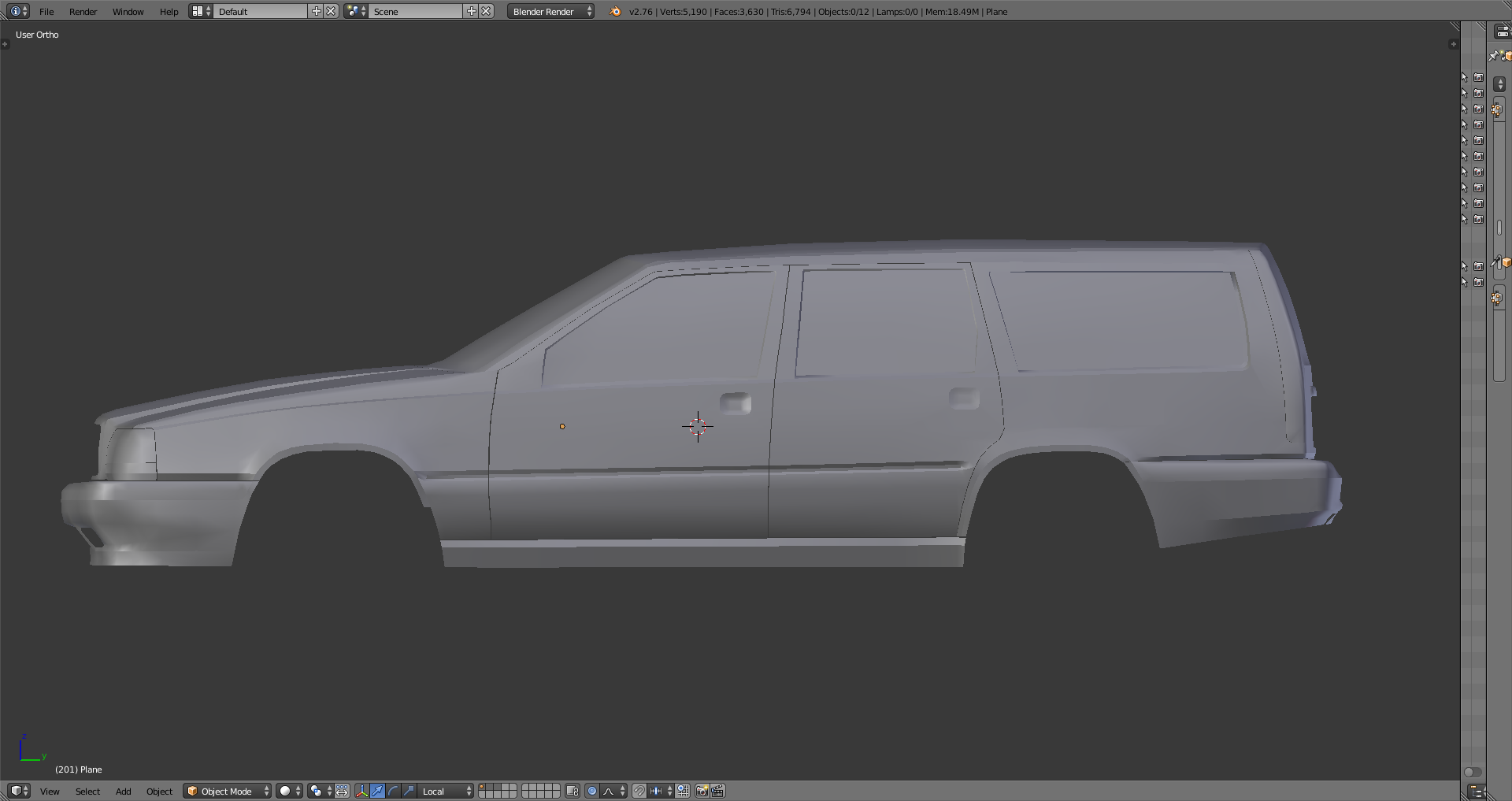Toggle the pin icon in Properties header
This screenshot has height=801, width=1512.
point(1493,56)
